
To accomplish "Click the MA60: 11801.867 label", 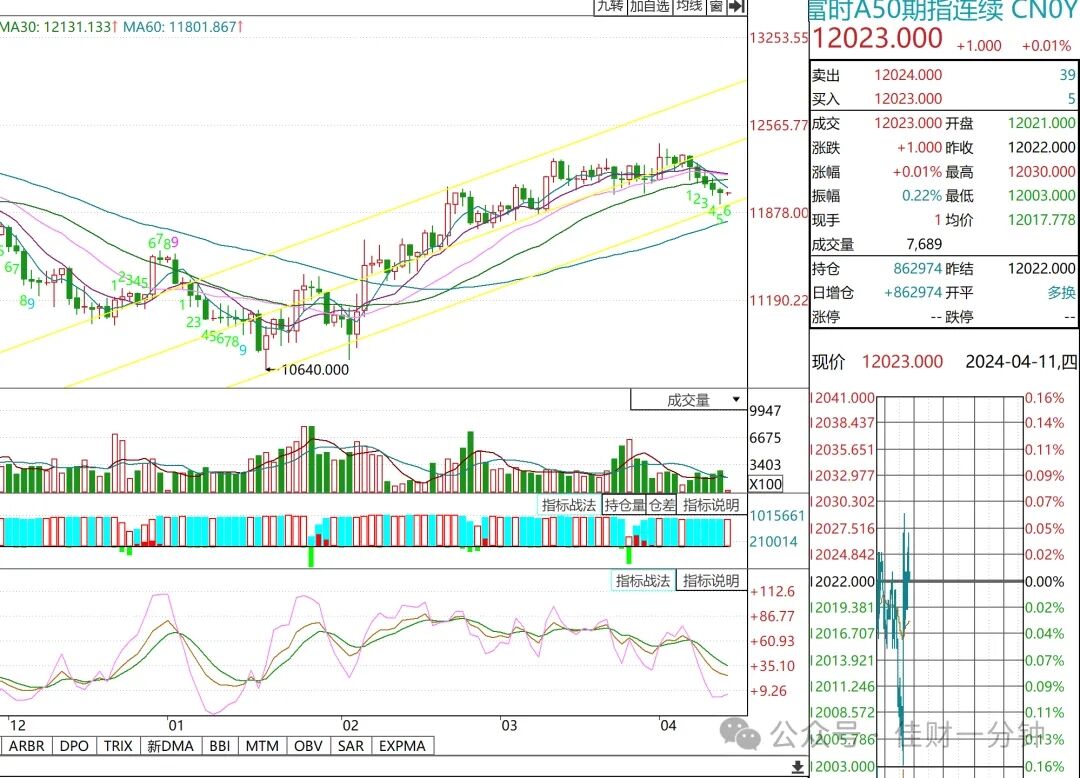I will point(183,27).
